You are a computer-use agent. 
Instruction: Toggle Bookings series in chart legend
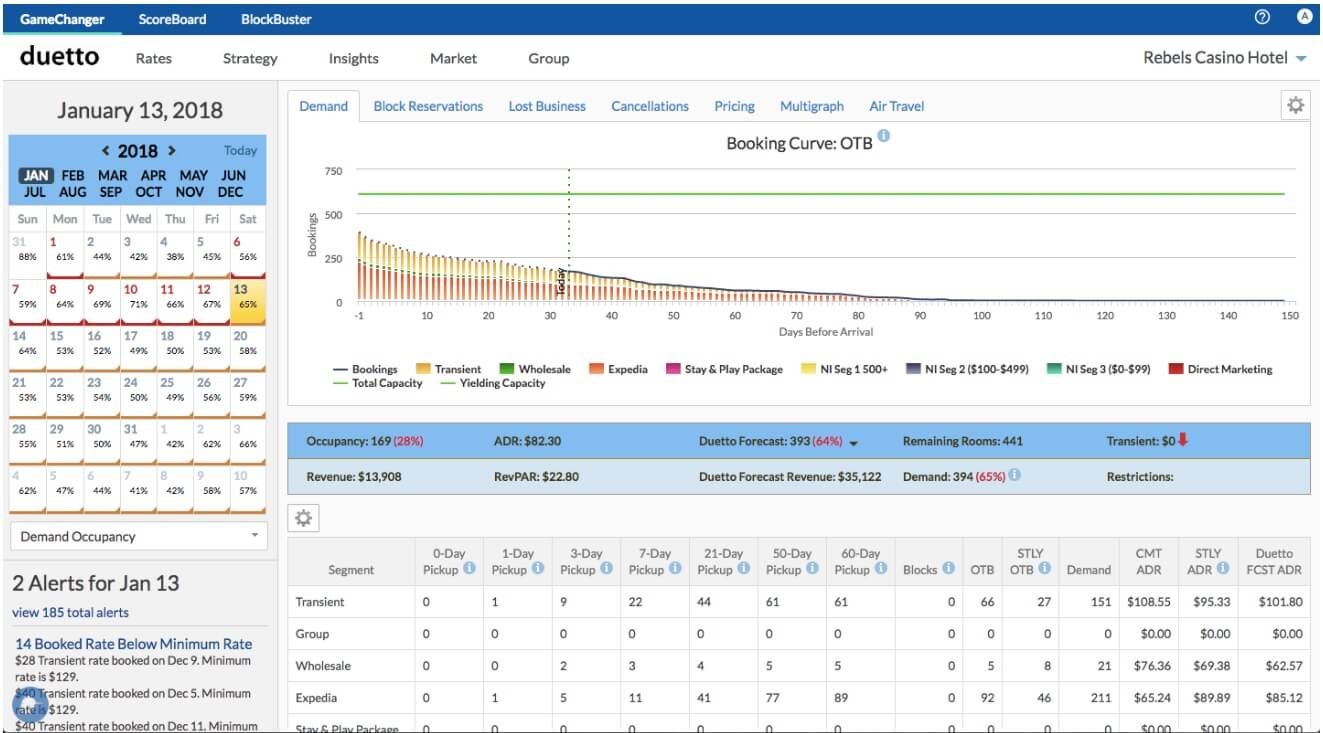pos(365,369)
